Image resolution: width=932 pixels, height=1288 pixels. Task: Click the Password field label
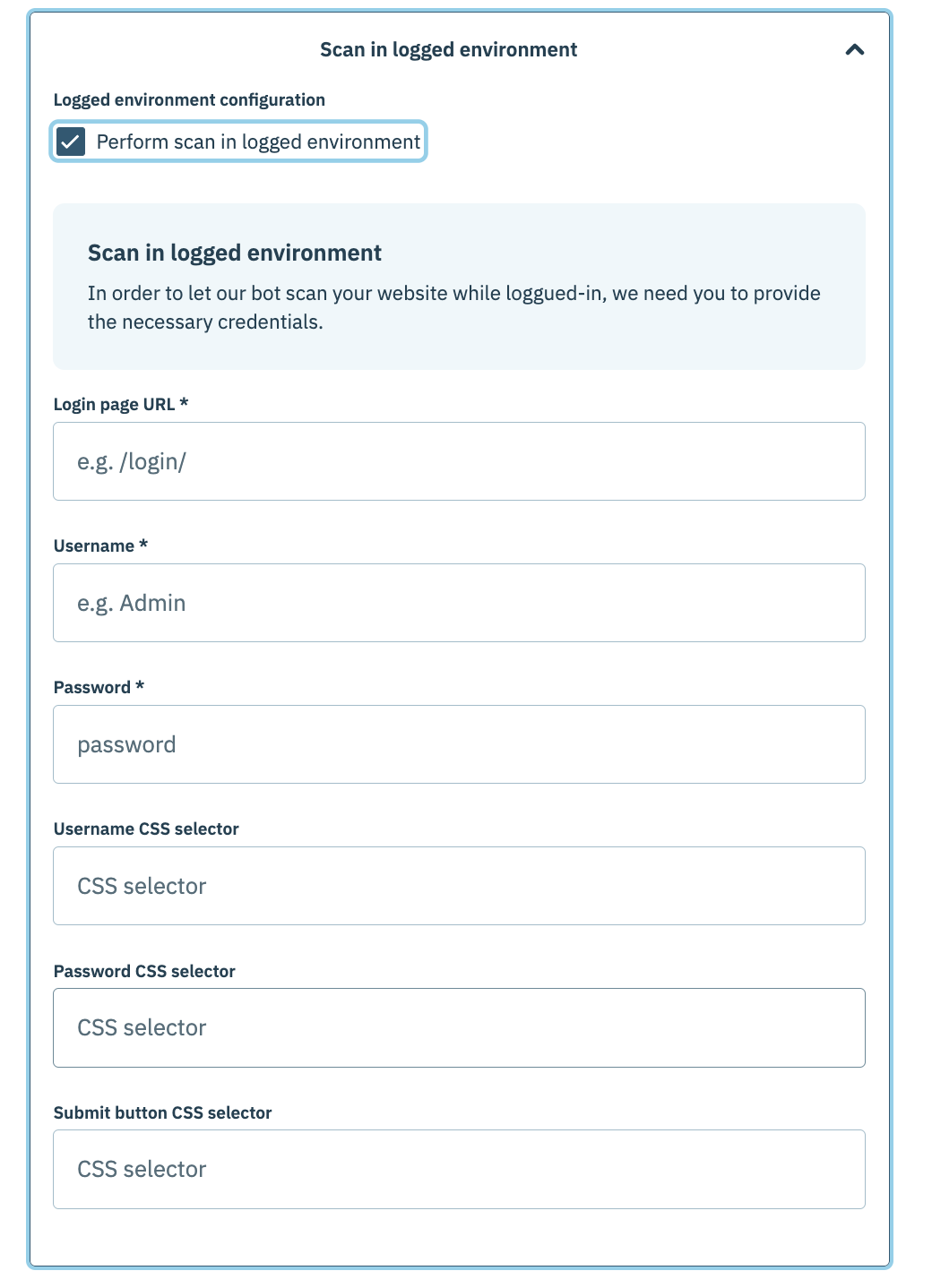pos(99,687)
